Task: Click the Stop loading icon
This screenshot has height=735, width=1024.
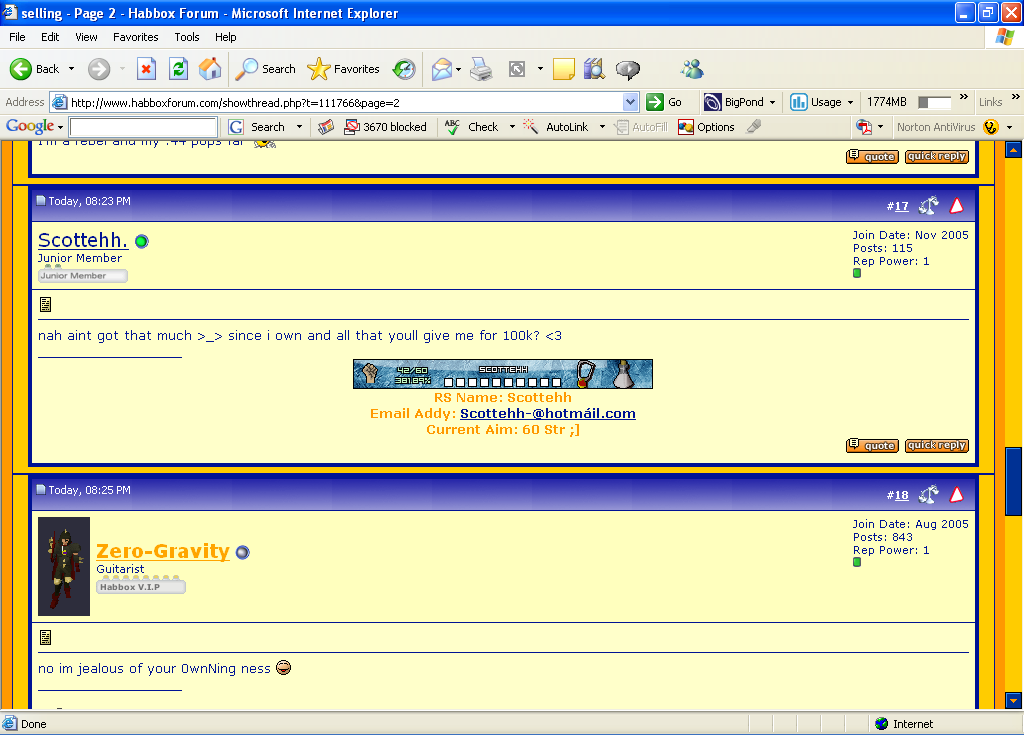Action: pos(146,69)
